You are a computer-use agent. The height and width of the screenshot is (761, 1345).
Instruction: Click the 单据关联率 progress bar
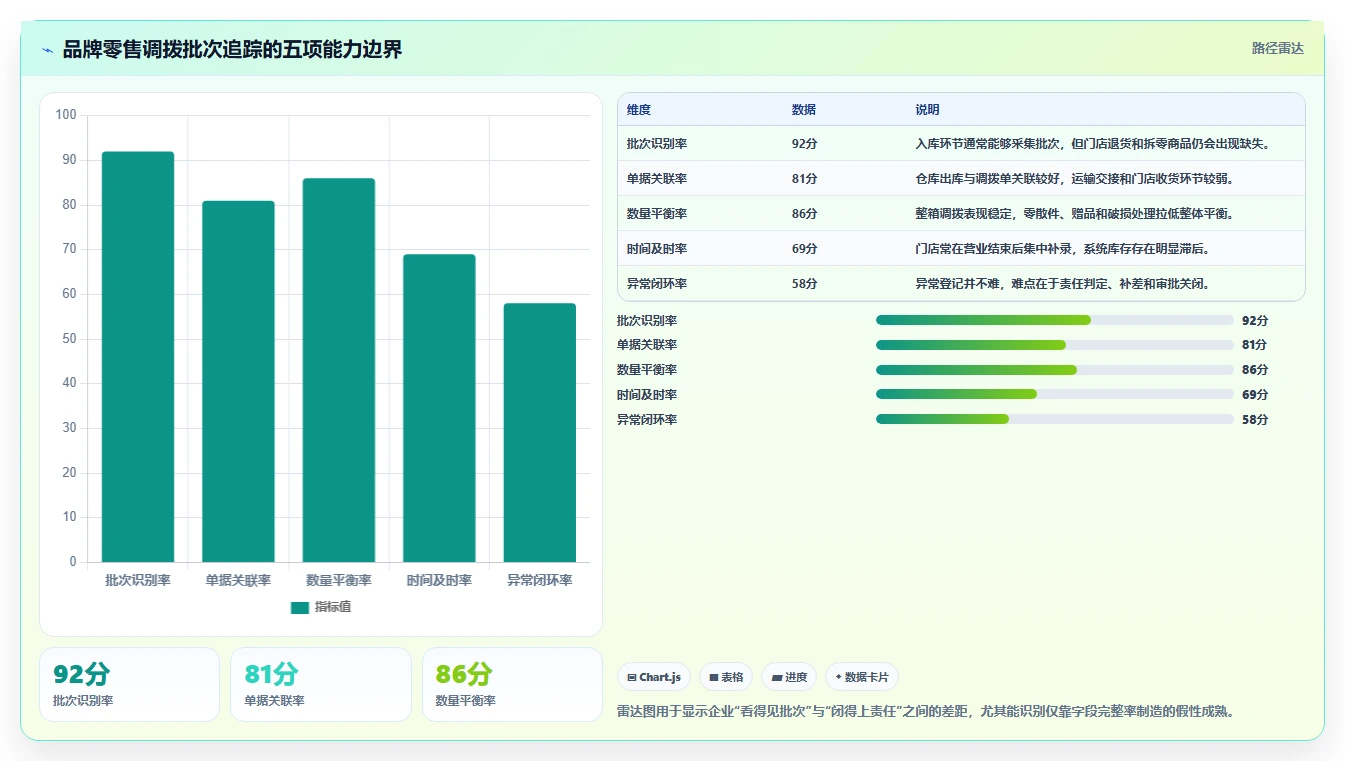(1054, 345)
